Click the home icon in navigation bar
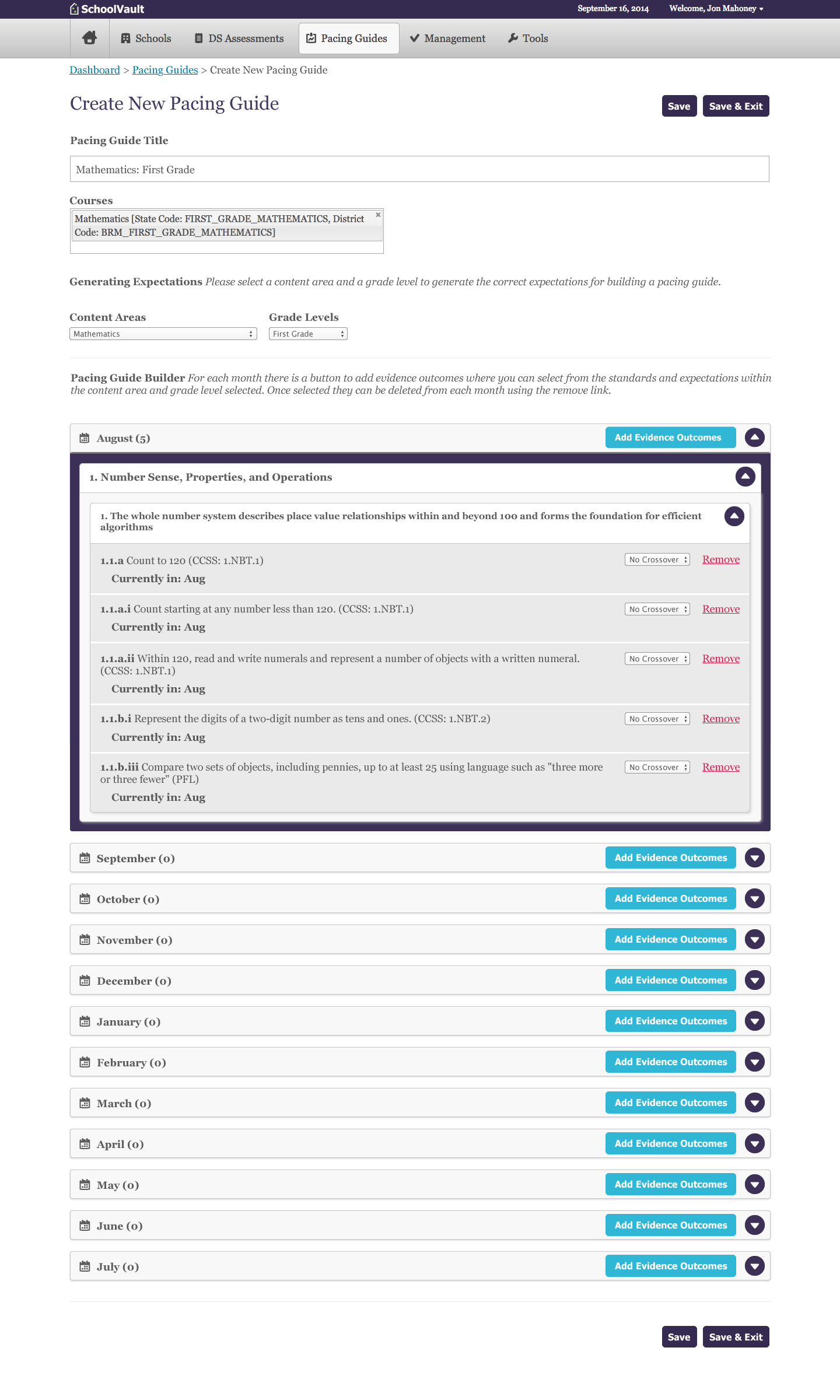 [x=89, y=38]
